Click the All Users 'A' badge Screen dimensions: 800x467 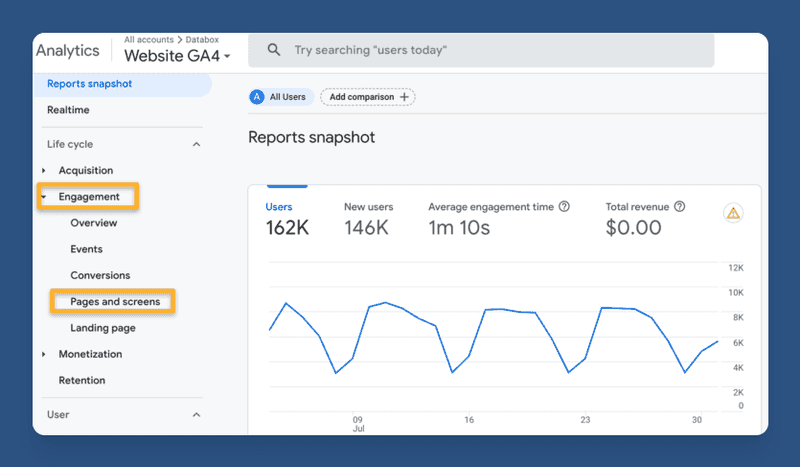[257, 97]
